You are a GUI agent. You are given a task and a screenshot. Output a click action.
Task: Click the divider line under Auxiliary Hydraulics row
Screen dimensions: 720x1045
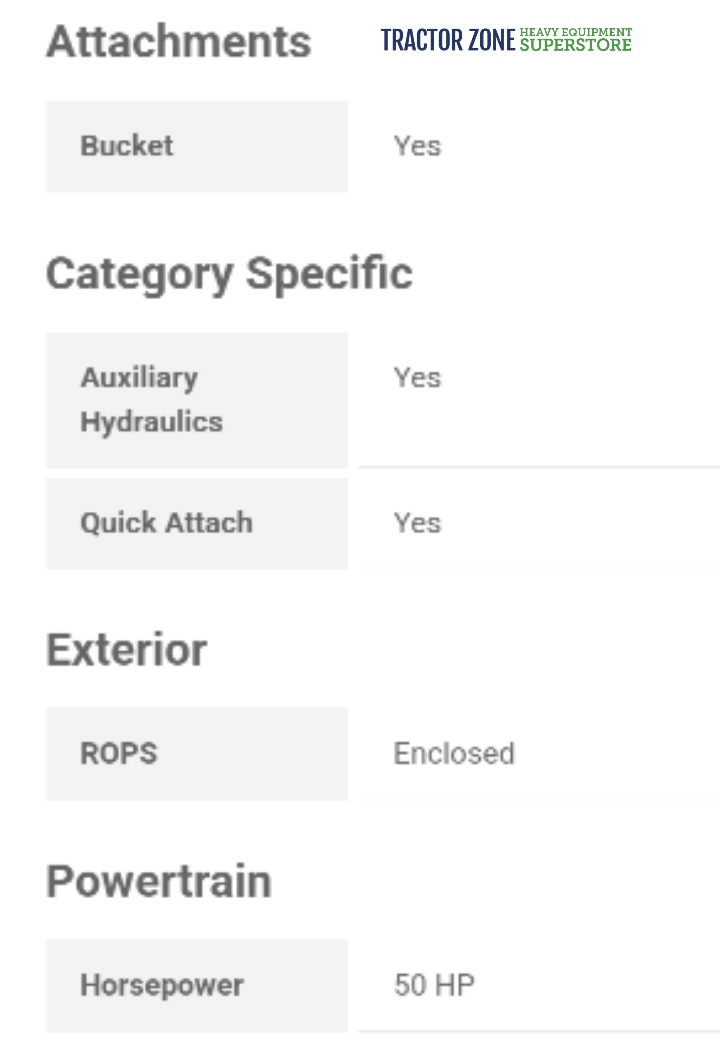pos(538,466)
